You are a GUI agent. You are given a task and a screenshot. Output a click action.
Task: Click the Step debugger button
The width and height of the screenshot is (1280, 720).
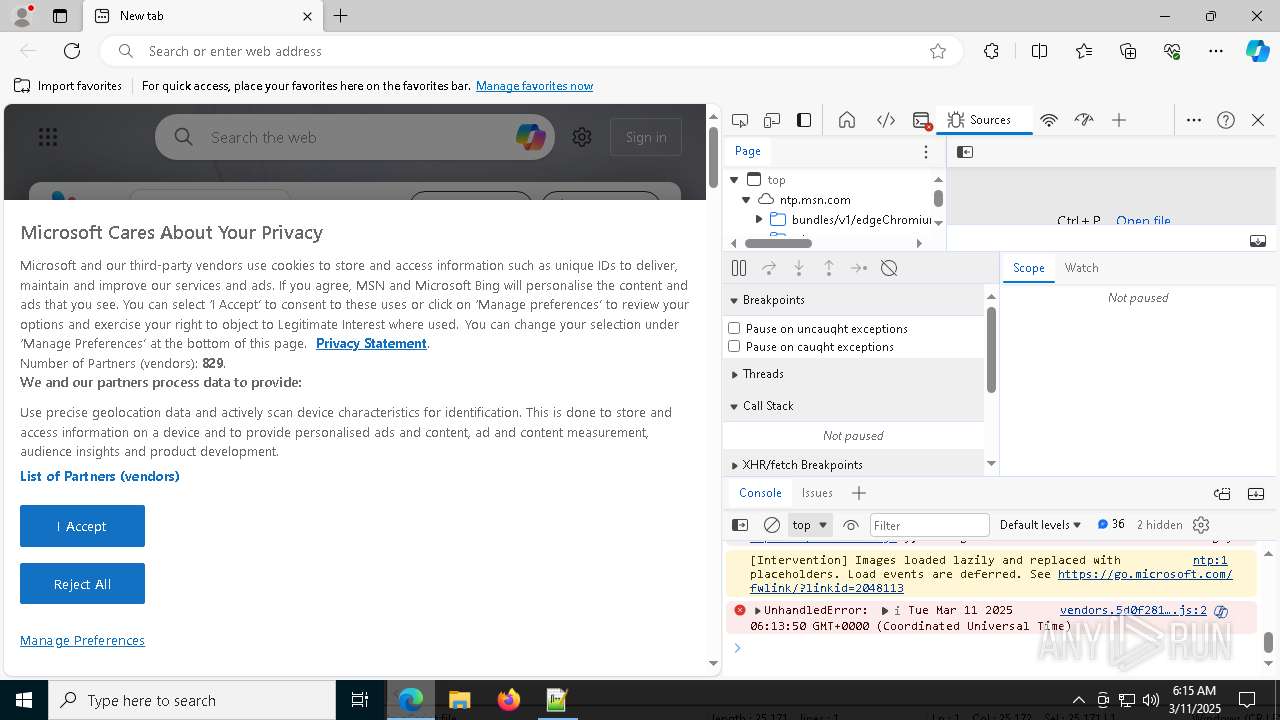859,268
